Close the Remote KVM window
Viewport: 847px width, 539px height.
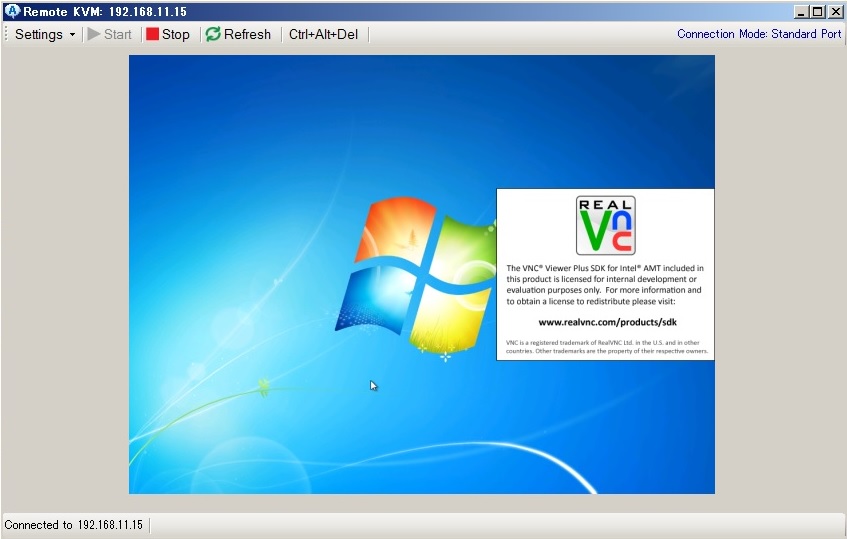click(835, 11)
